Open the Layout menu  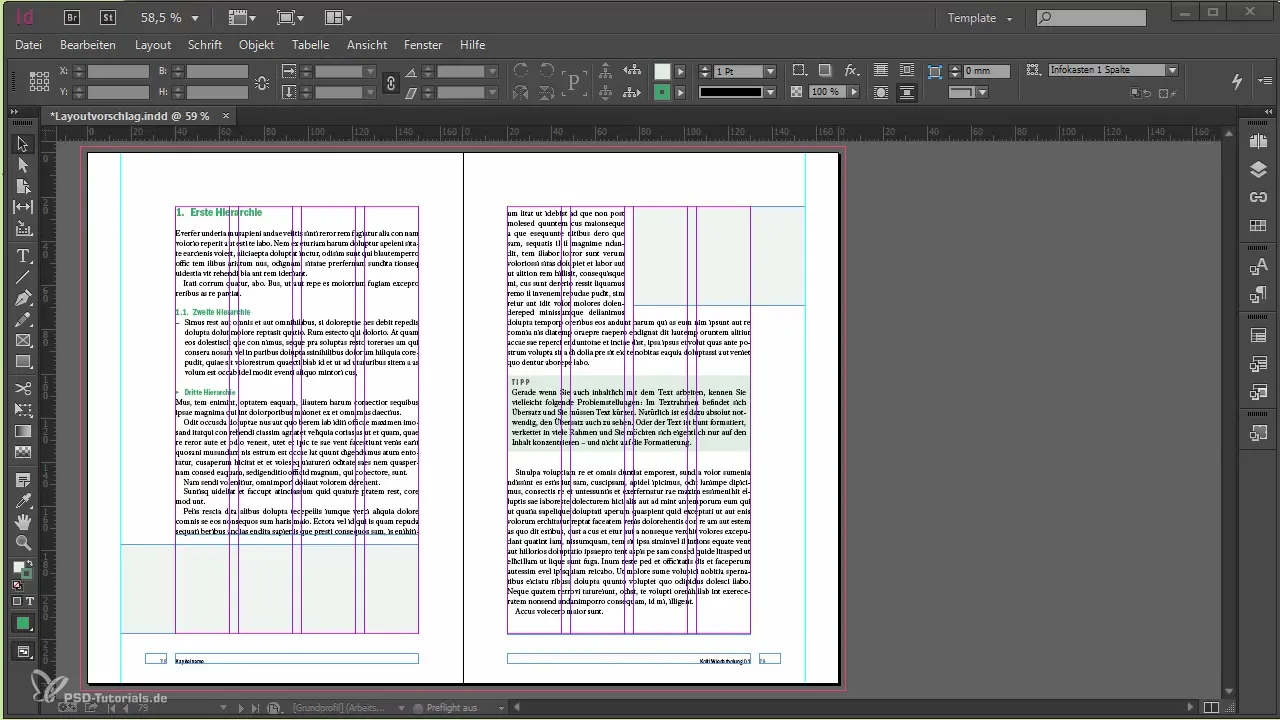pos(153,45)
